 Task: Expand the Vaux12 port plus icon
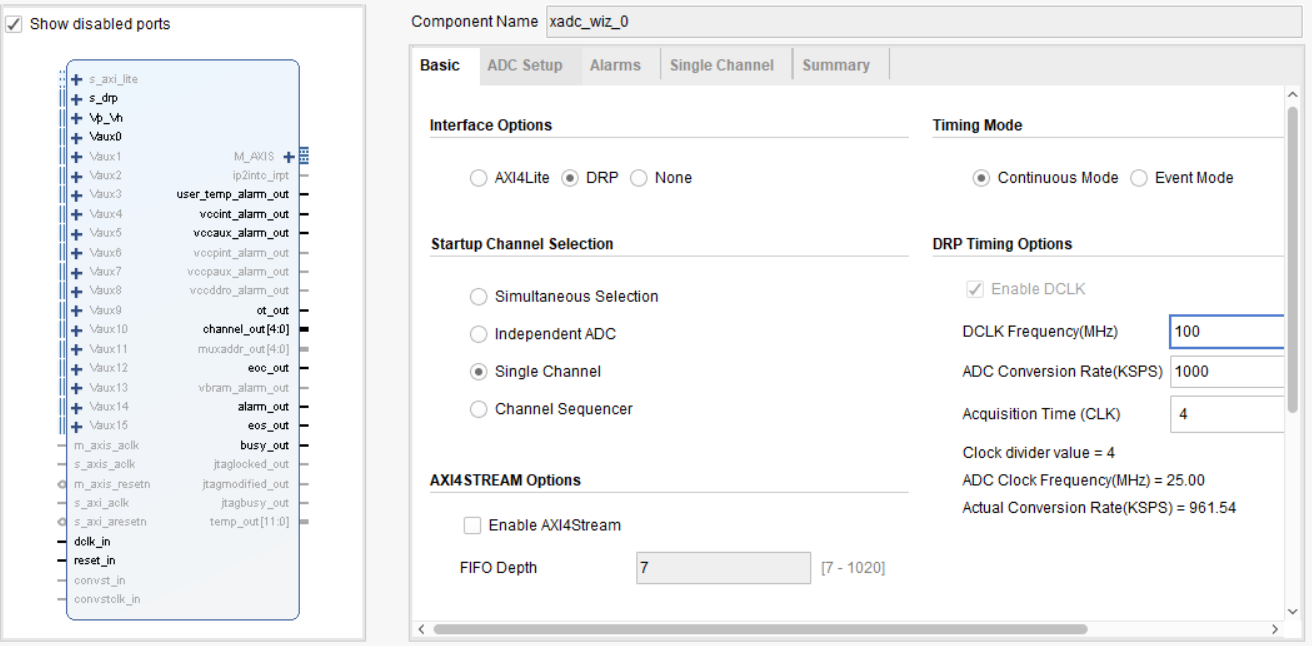[x=77, y=368]
